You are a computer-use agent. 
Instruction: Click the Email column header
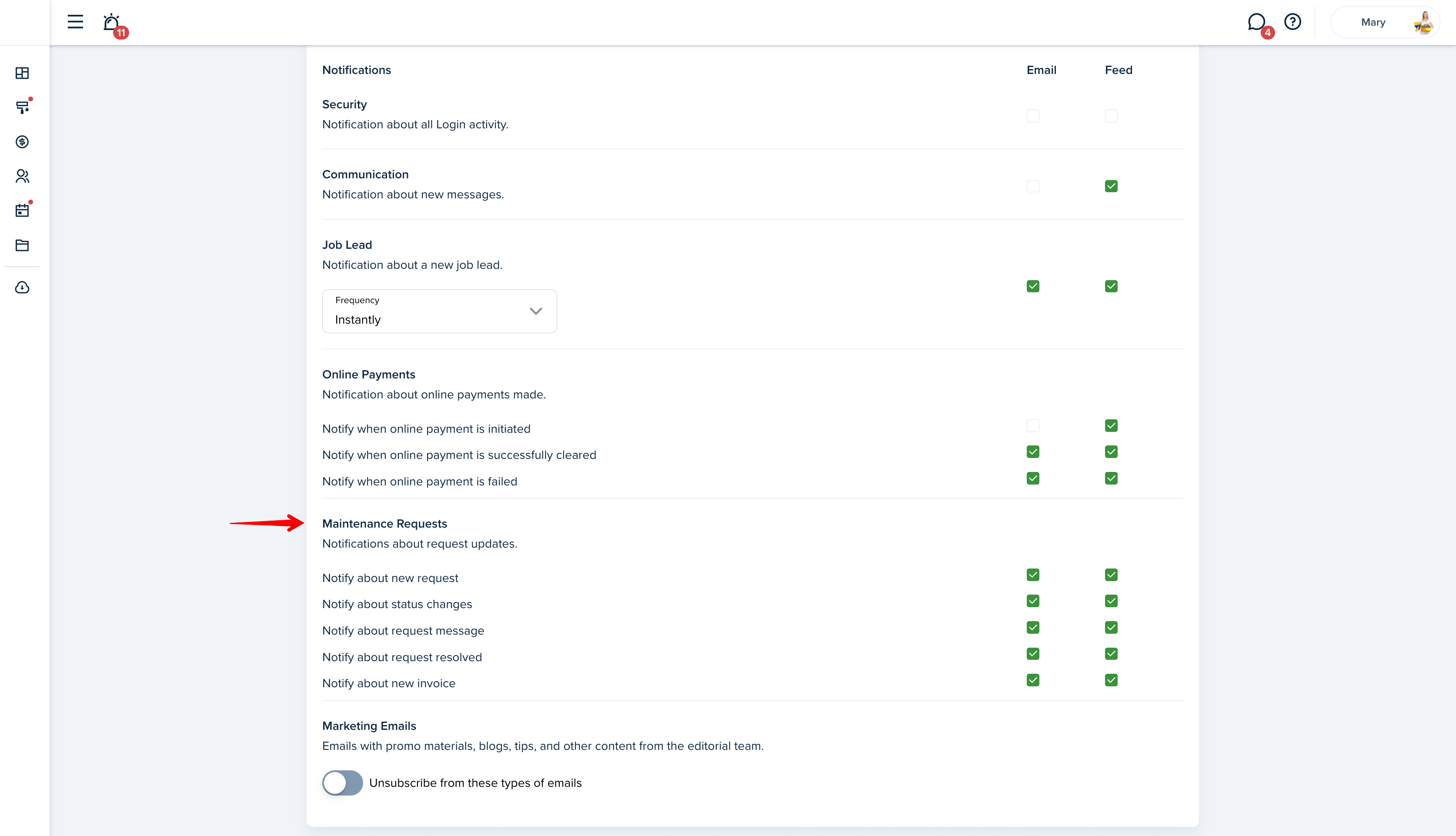[1042, 70]
